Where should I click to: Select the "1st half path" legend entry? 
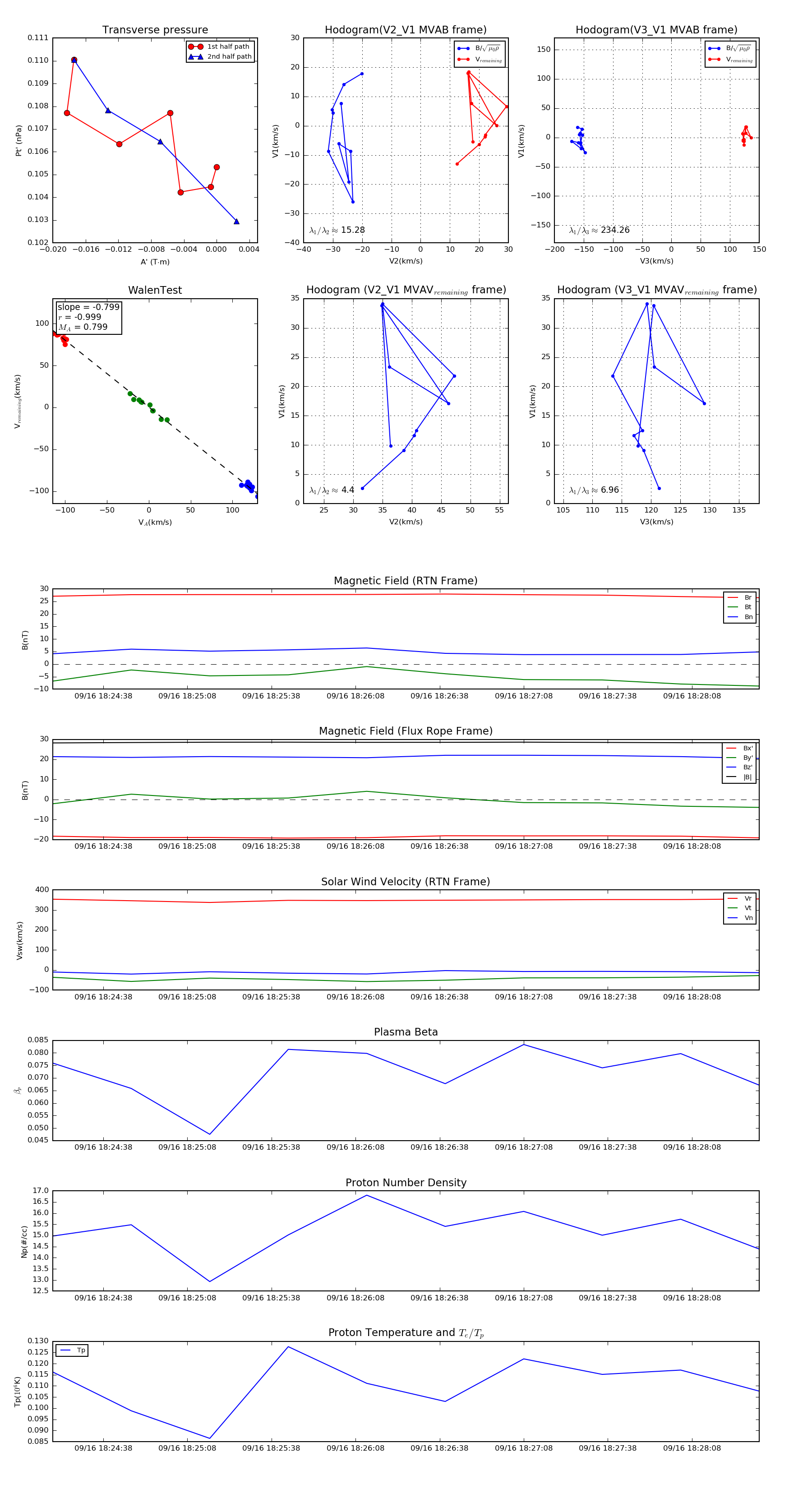pos(220,47)
